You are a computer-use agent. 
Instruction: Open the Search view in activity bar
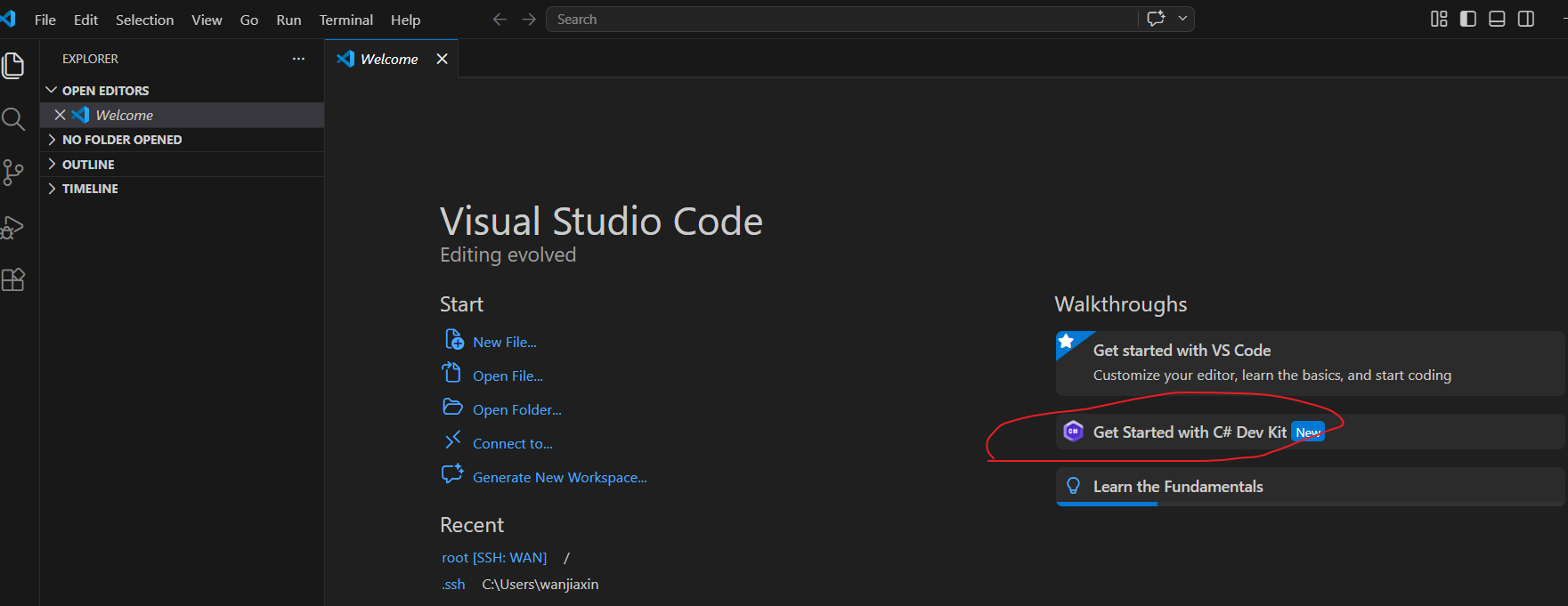click(13, 119)
